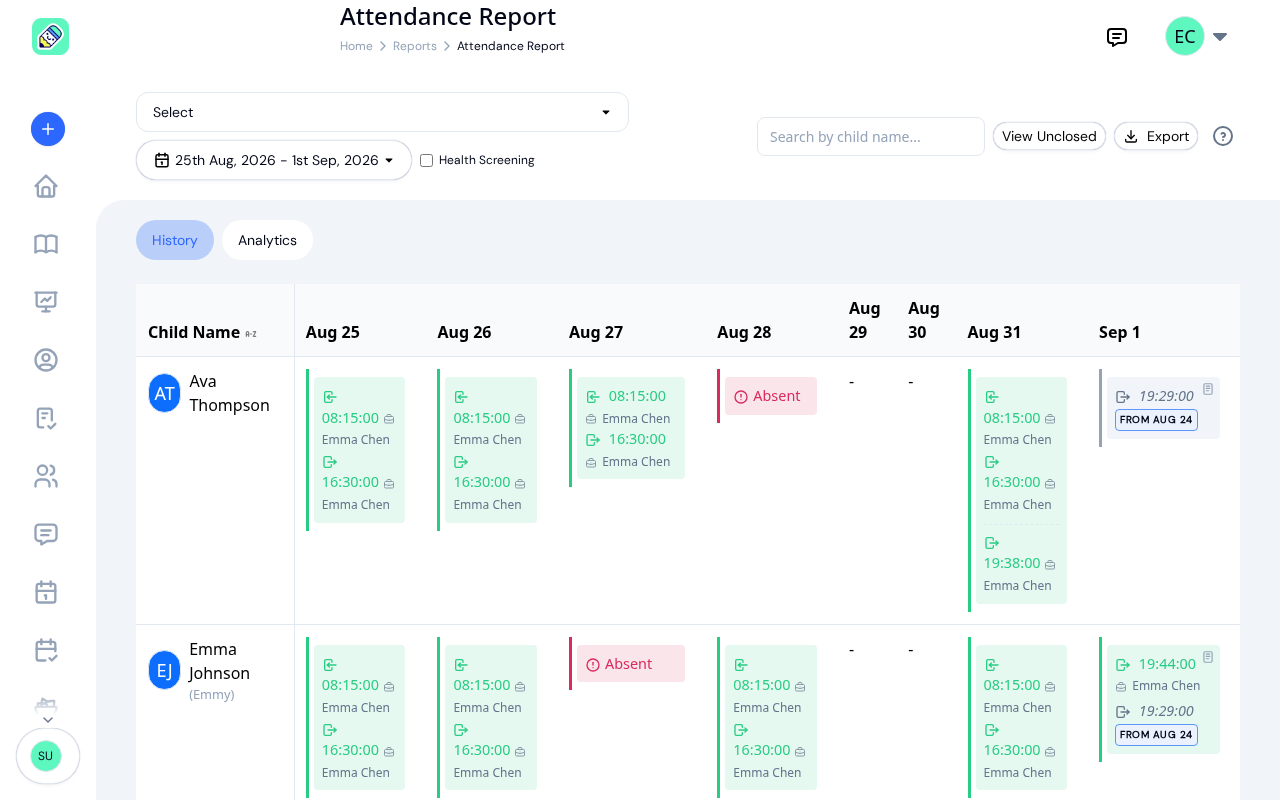Screen dimensions: 1280x800
Task: Click the note icon on Emma's Sep 1 entry
Action: click(x=1208, y=657)
